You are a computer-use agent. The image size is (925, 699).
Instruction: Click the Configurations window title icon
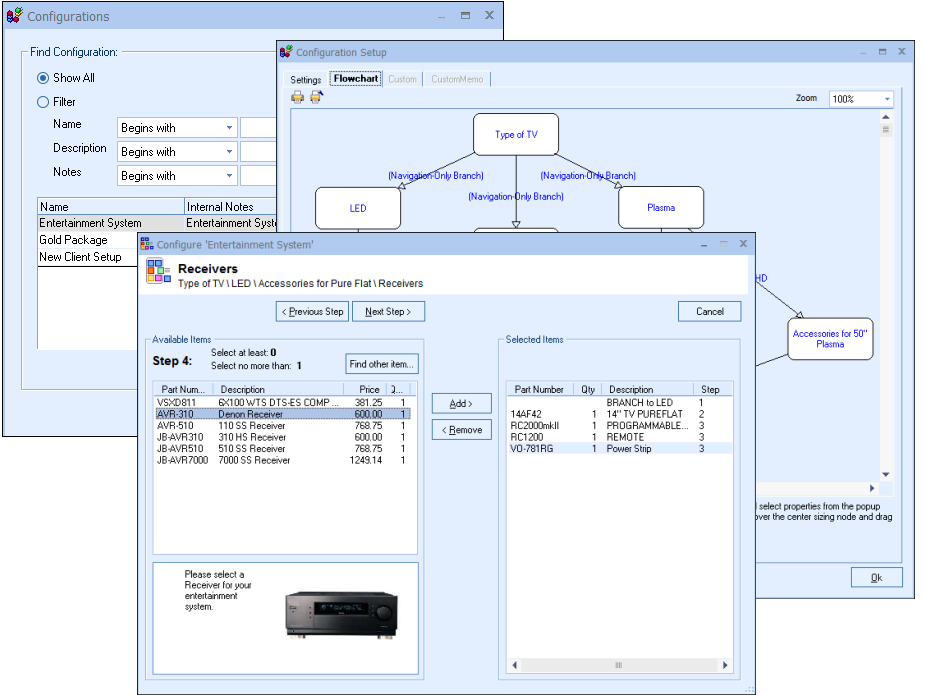click(x=14, y=16)
